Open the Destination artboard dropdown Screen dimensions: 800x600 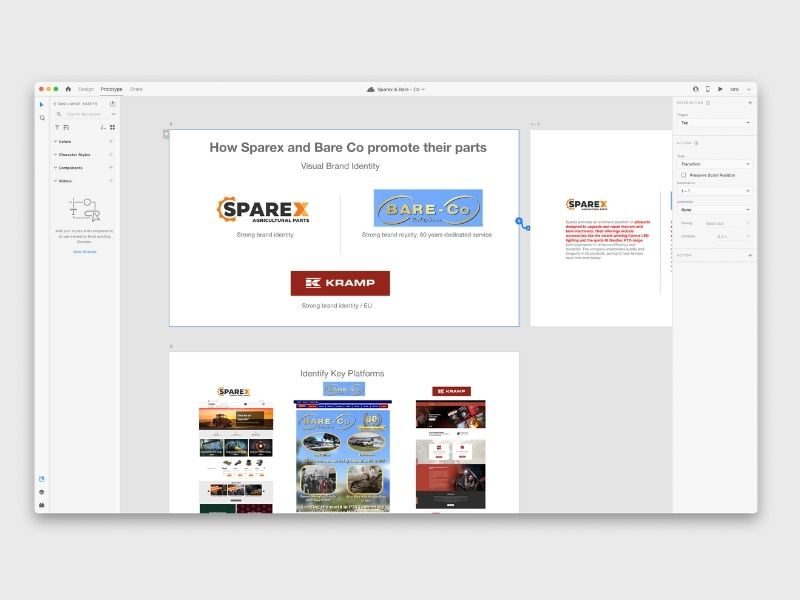714,191
